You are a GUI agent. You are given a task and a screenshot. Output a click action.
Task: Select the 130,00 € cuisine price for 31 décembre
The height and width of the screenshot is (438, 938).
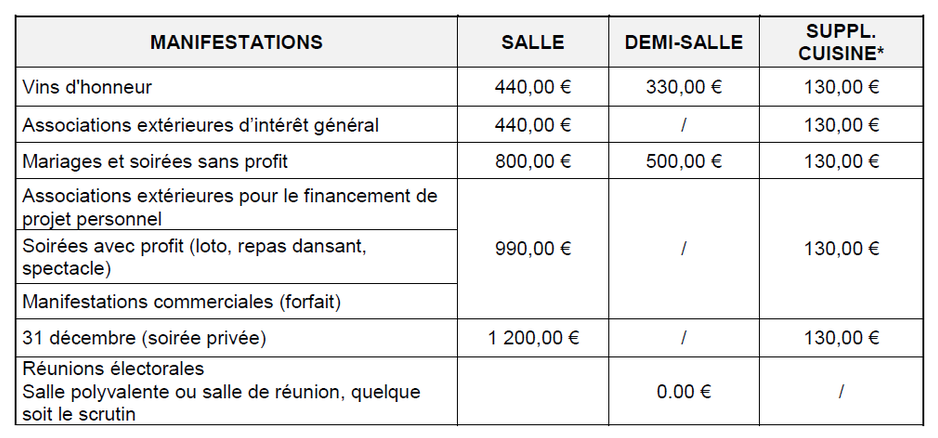pyautogui.click(x=841, y=338)
